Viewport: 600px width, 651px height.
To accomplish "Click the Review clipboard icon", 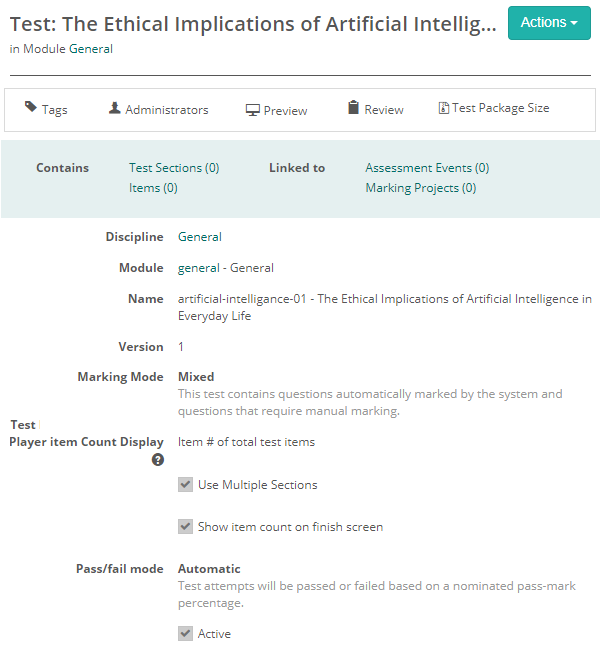I will coord(353,108).
